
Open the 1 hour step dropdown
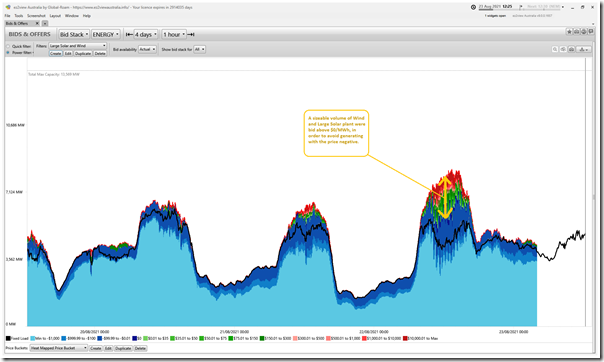(x=174, y=35)
